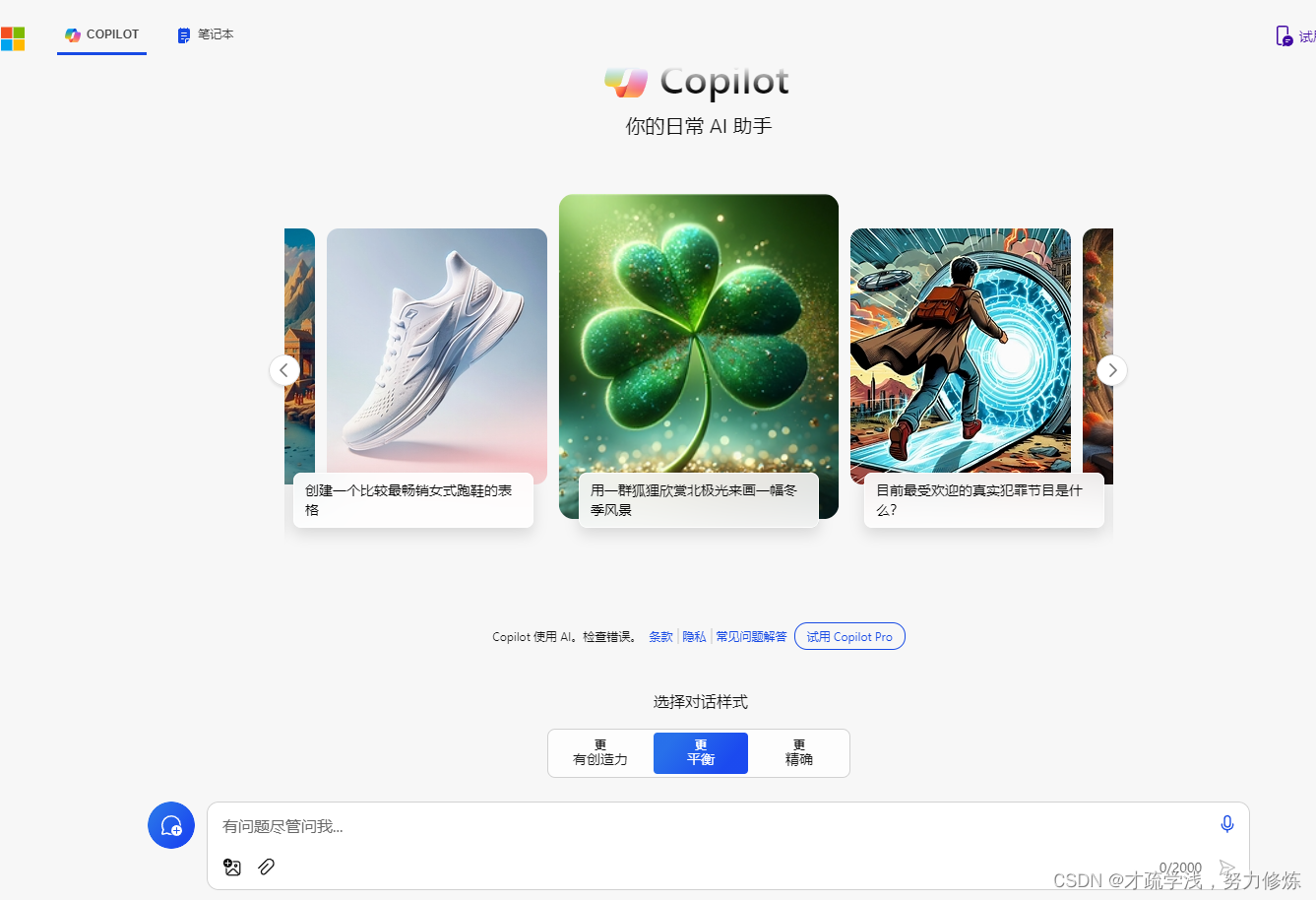Add an image with the picture icon
Image resolution: width=1316 pixels, height=900 pixels.
[232, 867]
